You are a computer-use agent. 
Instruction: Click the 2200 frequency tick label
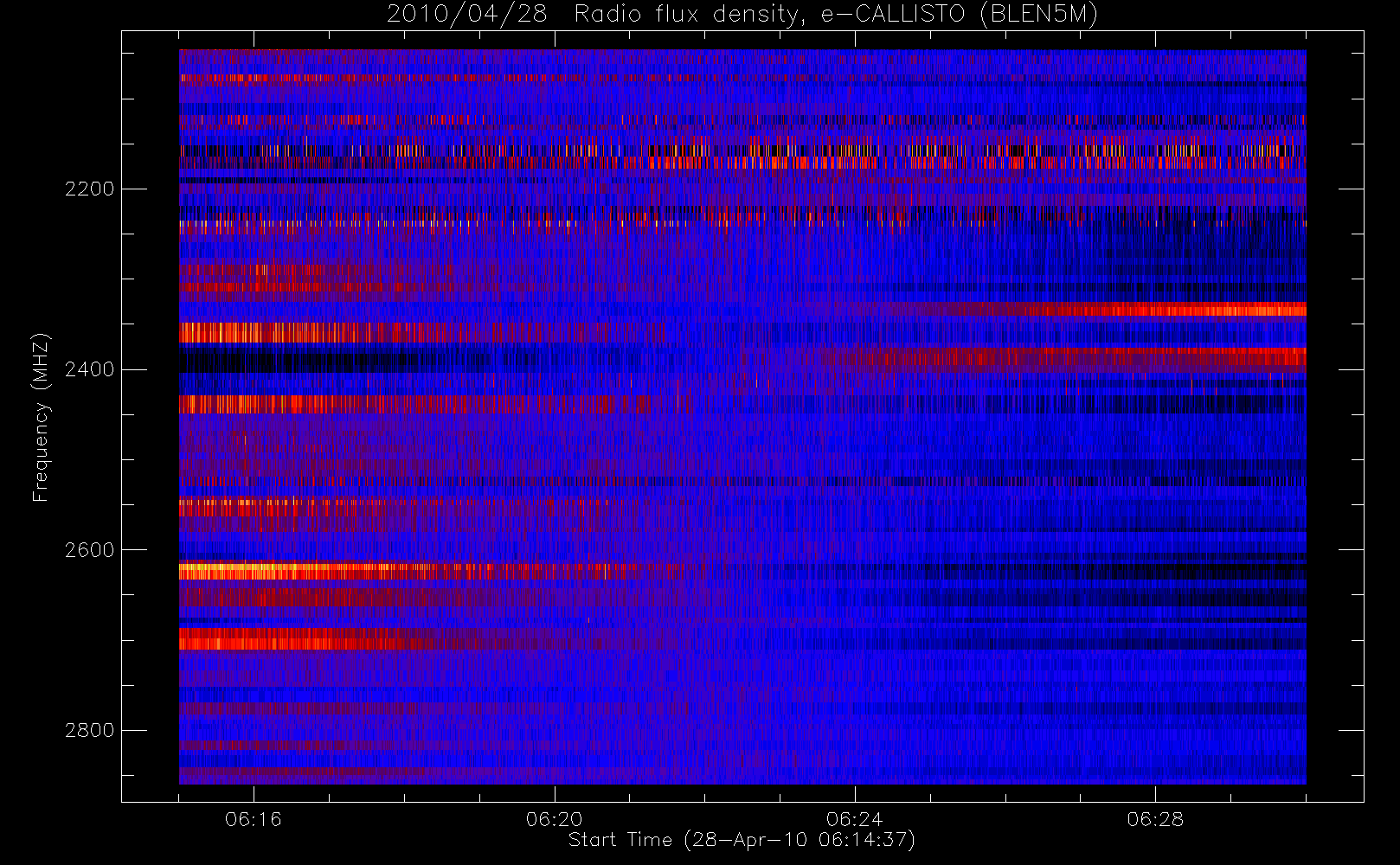point(89,189)
